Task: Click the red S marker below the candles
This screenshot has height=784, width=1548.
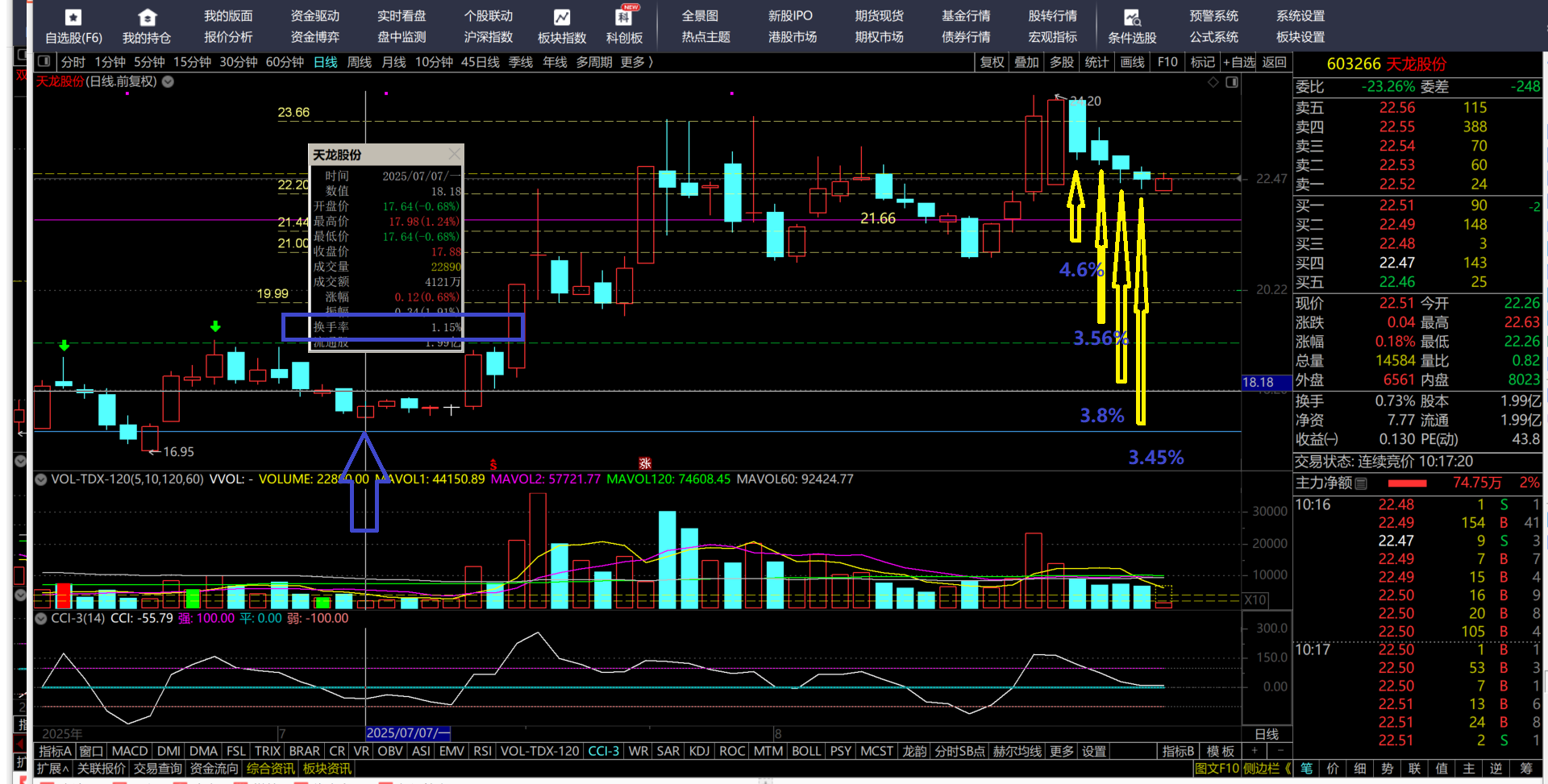Action: click(x=493, y=465)
